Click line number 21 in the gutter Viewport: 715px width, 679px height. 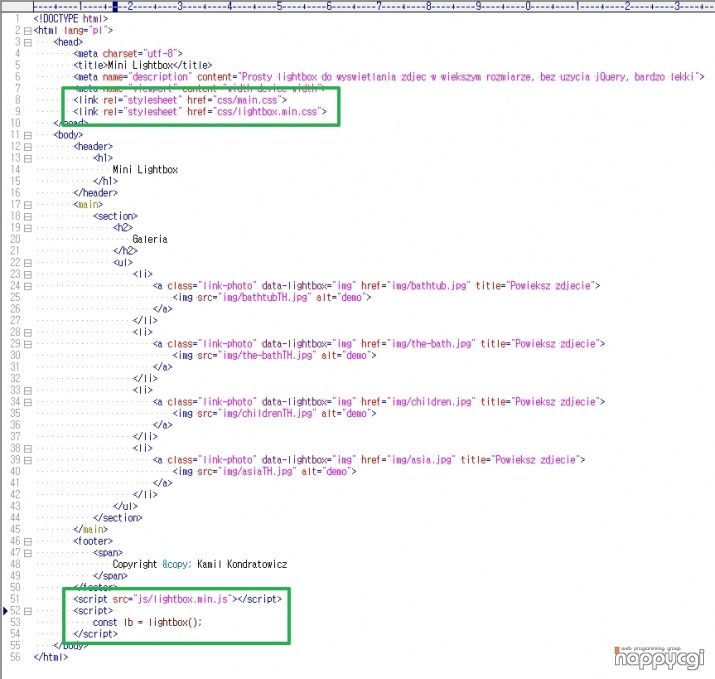coord(15,251)
